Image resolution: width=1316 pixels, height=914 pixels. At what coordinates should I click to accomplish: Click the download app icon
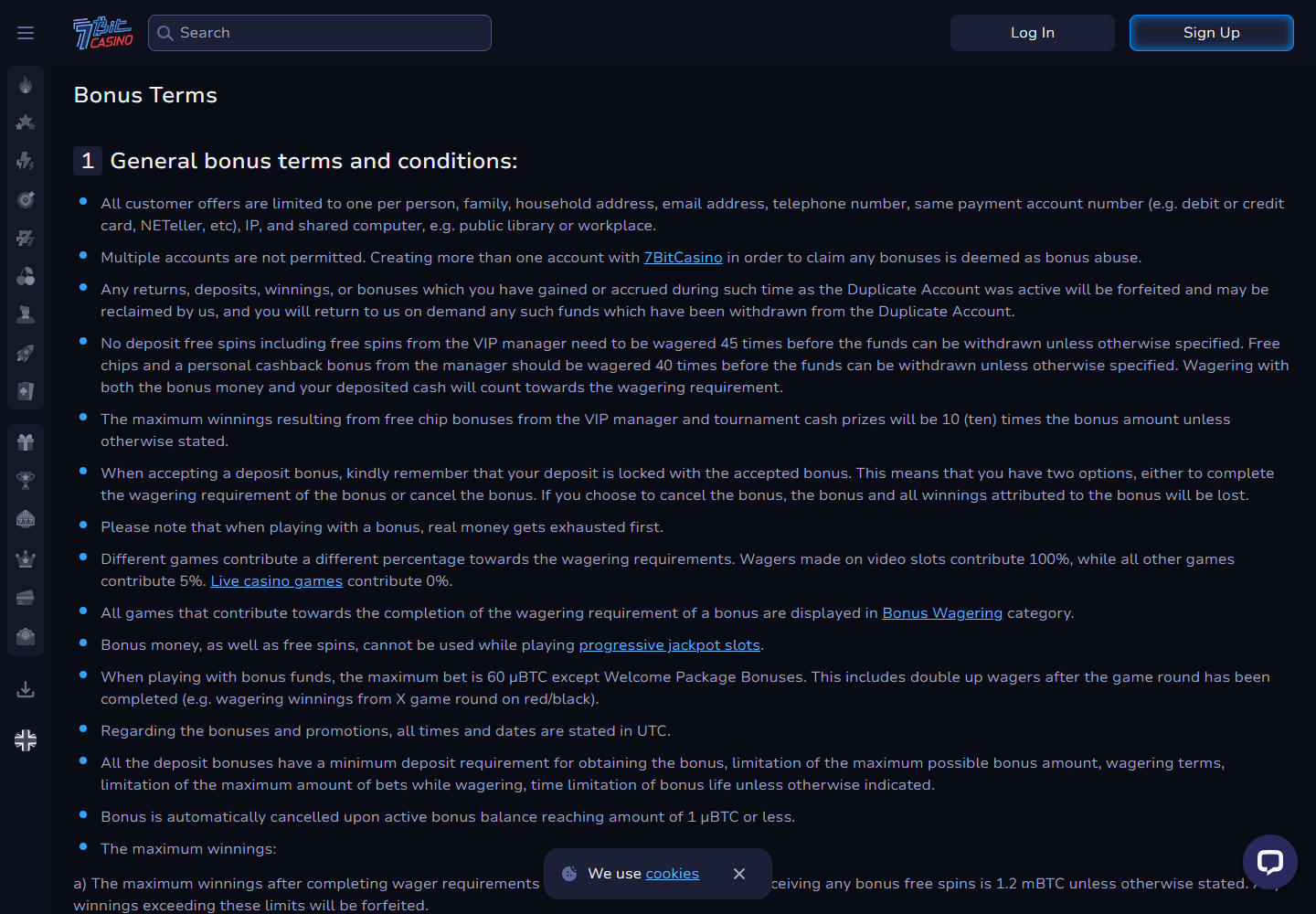[x=26, y=689]
